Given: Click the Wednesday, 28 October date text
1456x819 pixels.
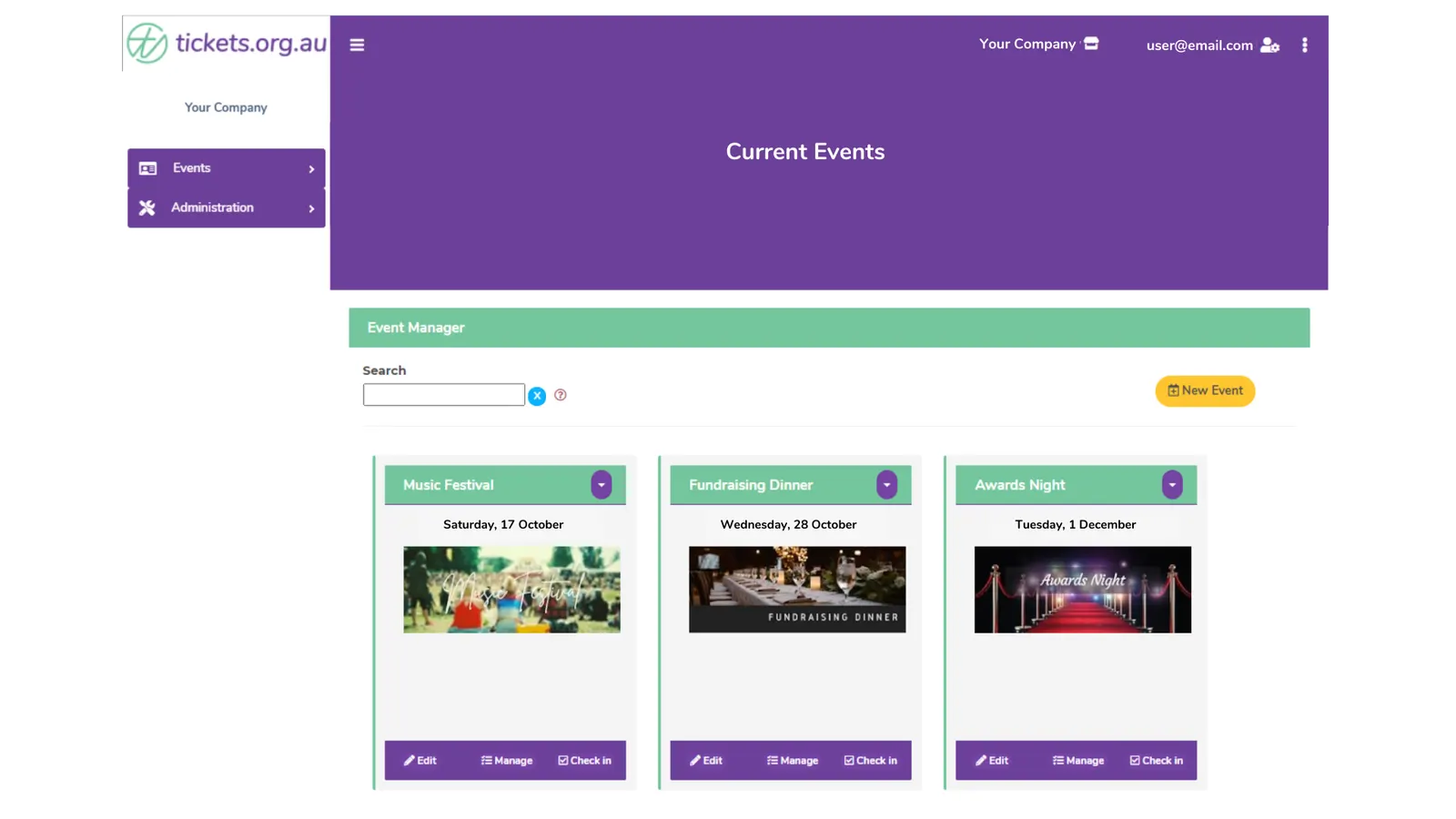Looking at the screenshot, I should pyautogui.click(x=788, y=525).
